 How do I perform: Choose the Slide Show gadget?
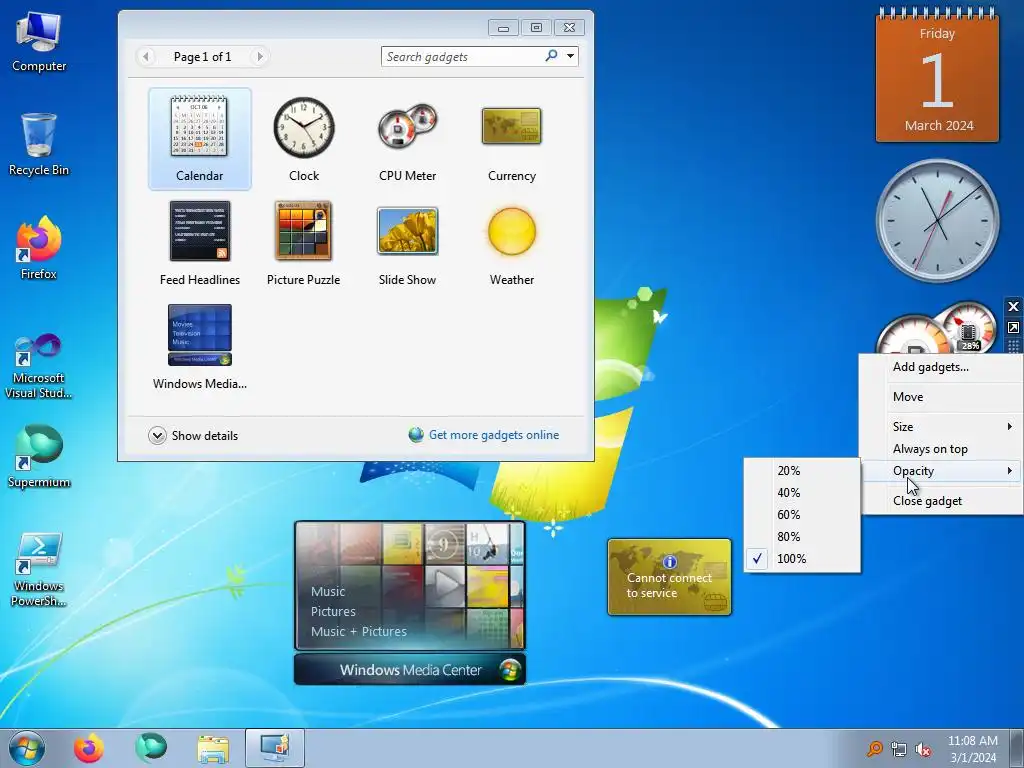(x=408, y=242)
